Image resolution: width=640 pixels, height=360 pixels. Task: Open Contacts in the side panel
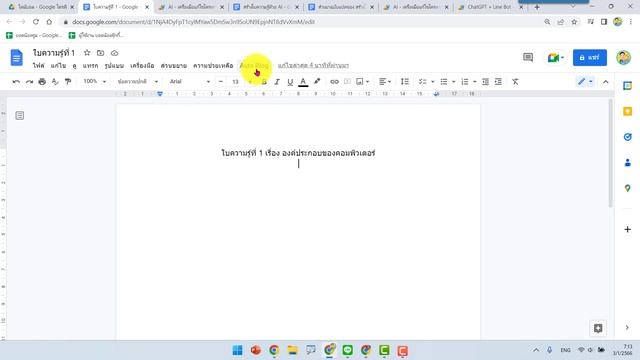tap(627, 163)
